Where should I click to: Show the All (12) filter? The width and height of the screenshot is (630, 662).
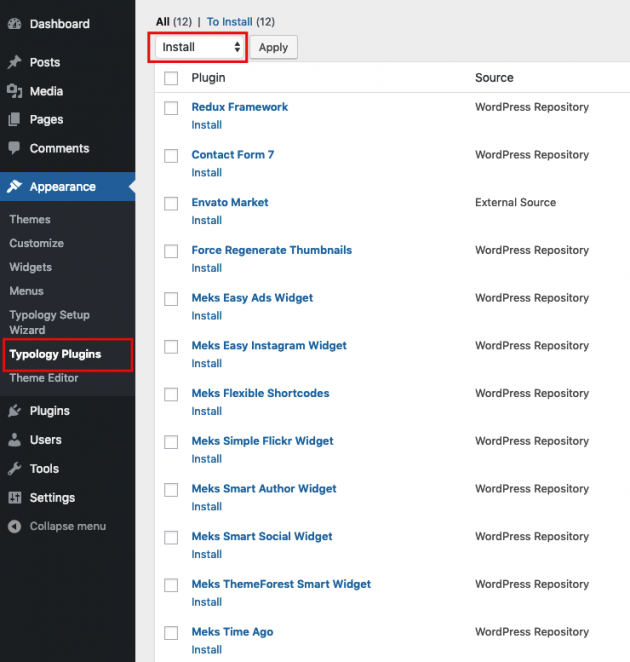click(x=174, y=22)
